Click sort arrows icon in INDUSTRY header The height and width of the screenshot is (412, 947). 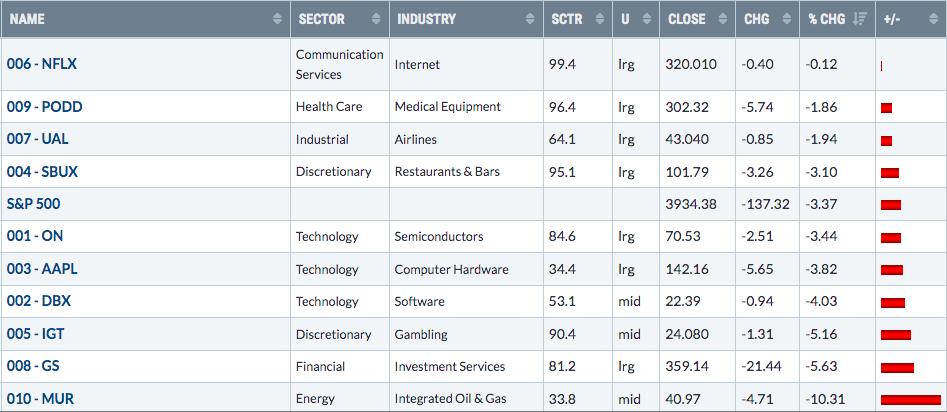530,19
